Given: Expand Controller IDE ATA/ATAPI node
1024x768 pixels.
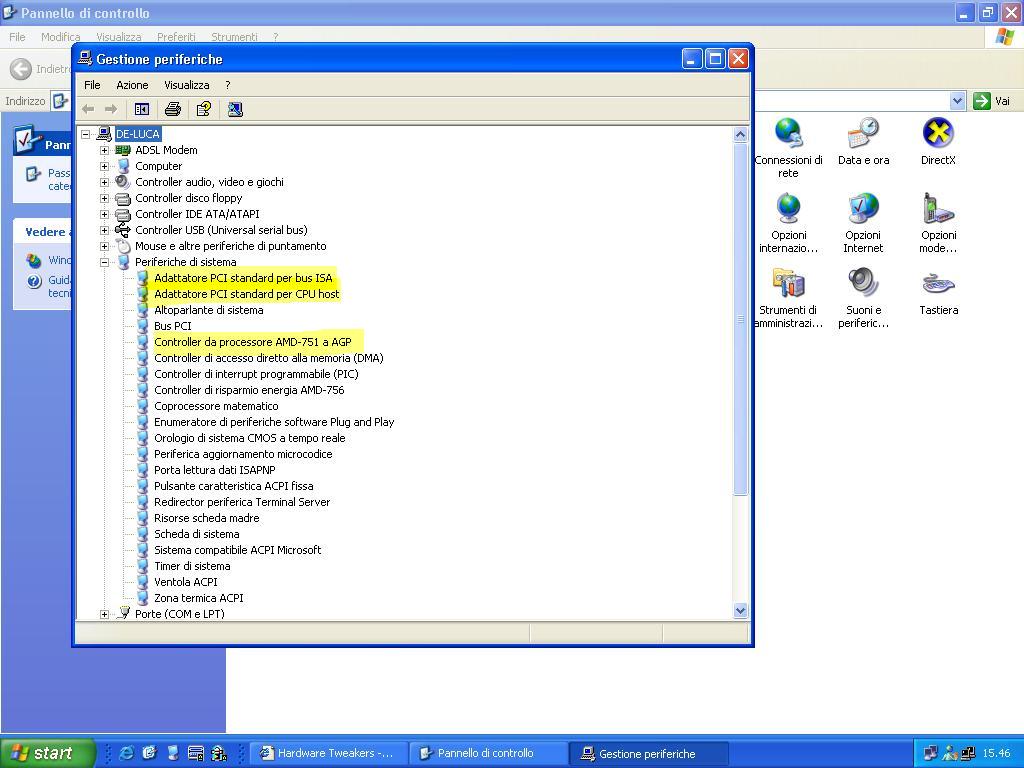Looking at the screenshot, I should point(104,214).
